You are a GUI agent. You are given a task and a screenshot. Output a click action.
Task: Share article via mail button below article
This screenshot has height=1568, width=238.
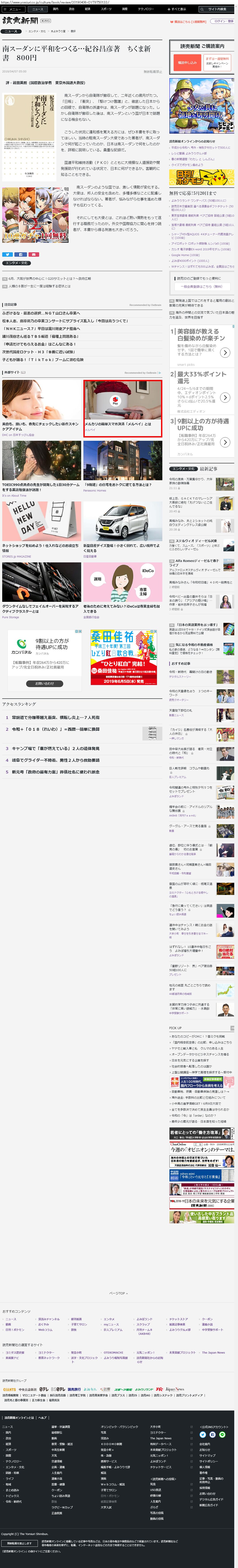[x=33, y=255]
